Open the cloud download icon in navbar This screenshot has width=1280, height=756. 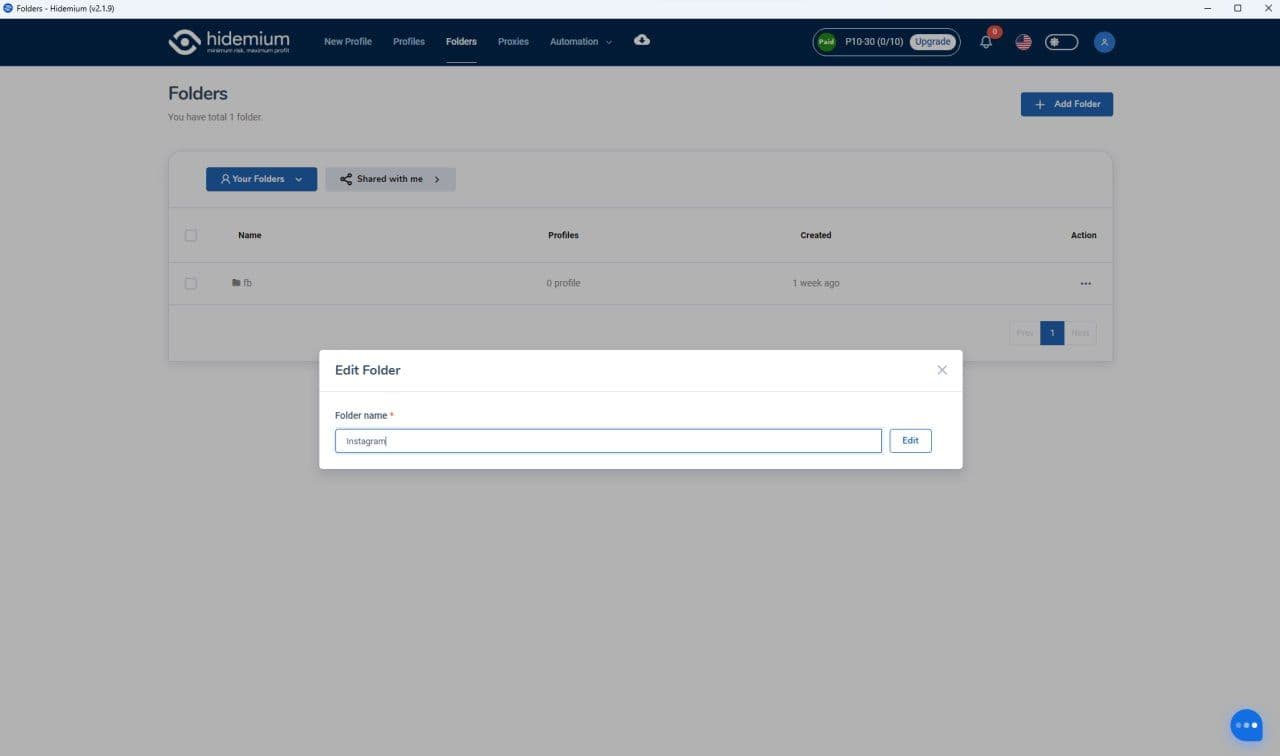(x=642, y=40)
